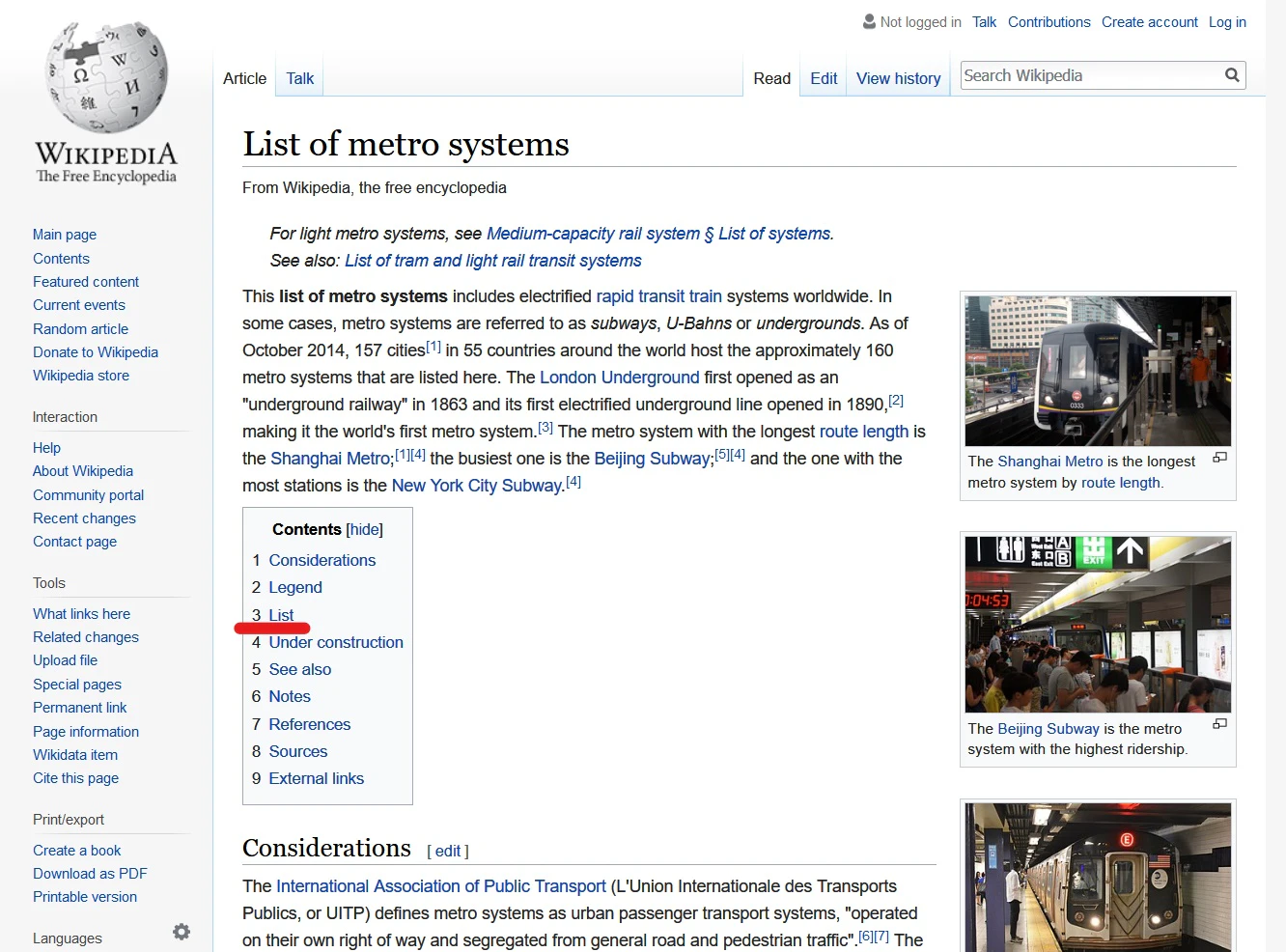The height and width of the screenshot is (952, 1286).
Task: Click the not logged in user icon
Action: coord(869,21)
